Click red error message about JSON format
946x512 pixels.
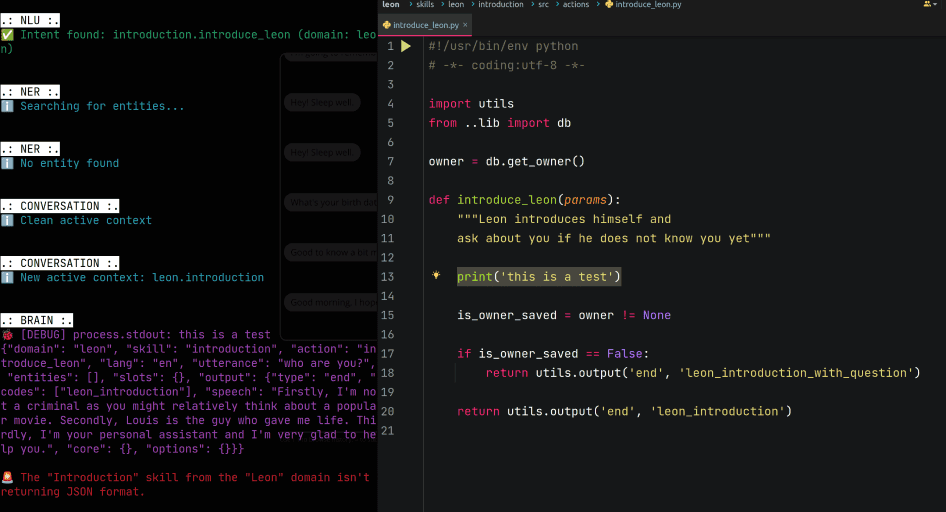point(185,485)
